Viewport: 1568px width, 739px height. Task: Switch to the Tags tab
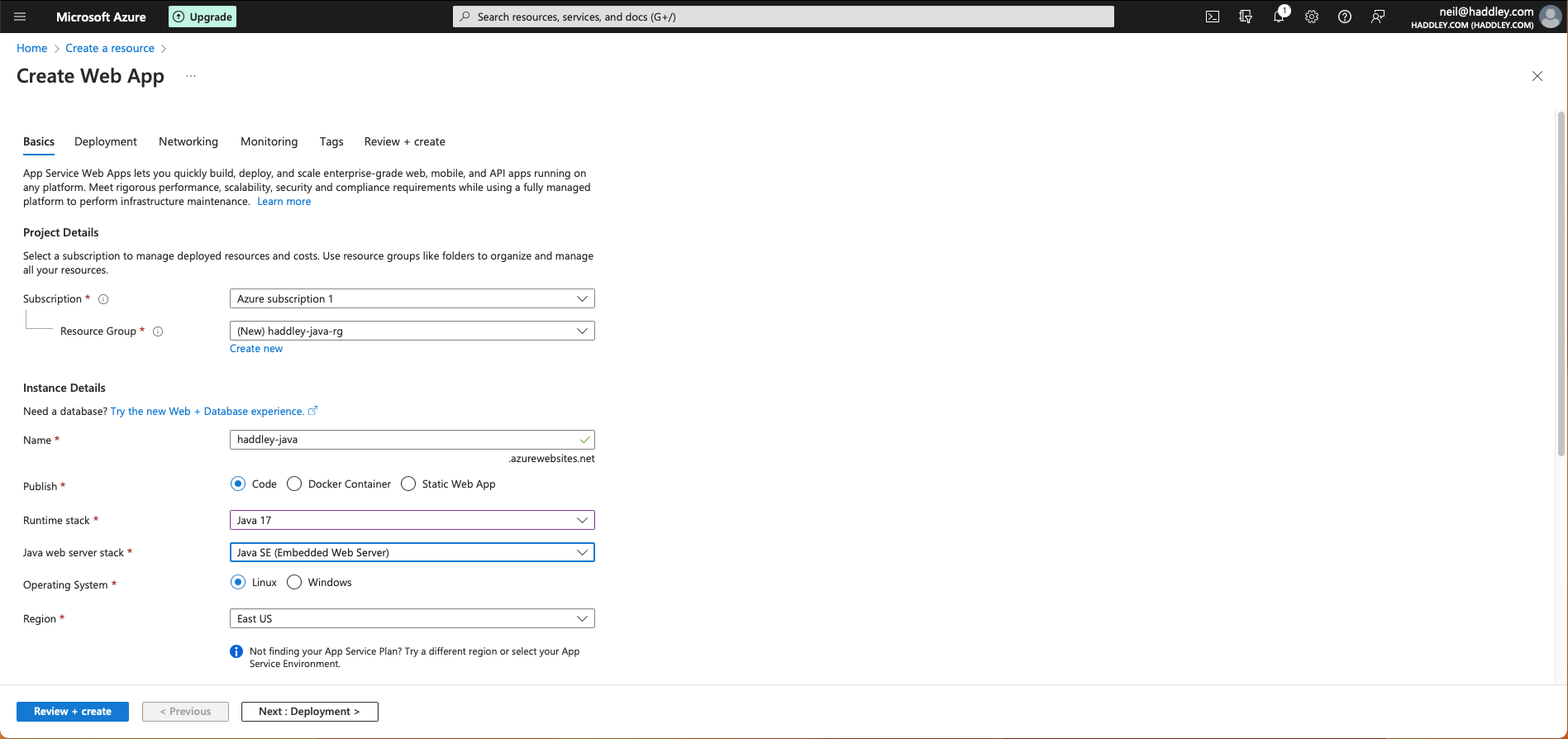pyautogui.click(x=331, y=142)
